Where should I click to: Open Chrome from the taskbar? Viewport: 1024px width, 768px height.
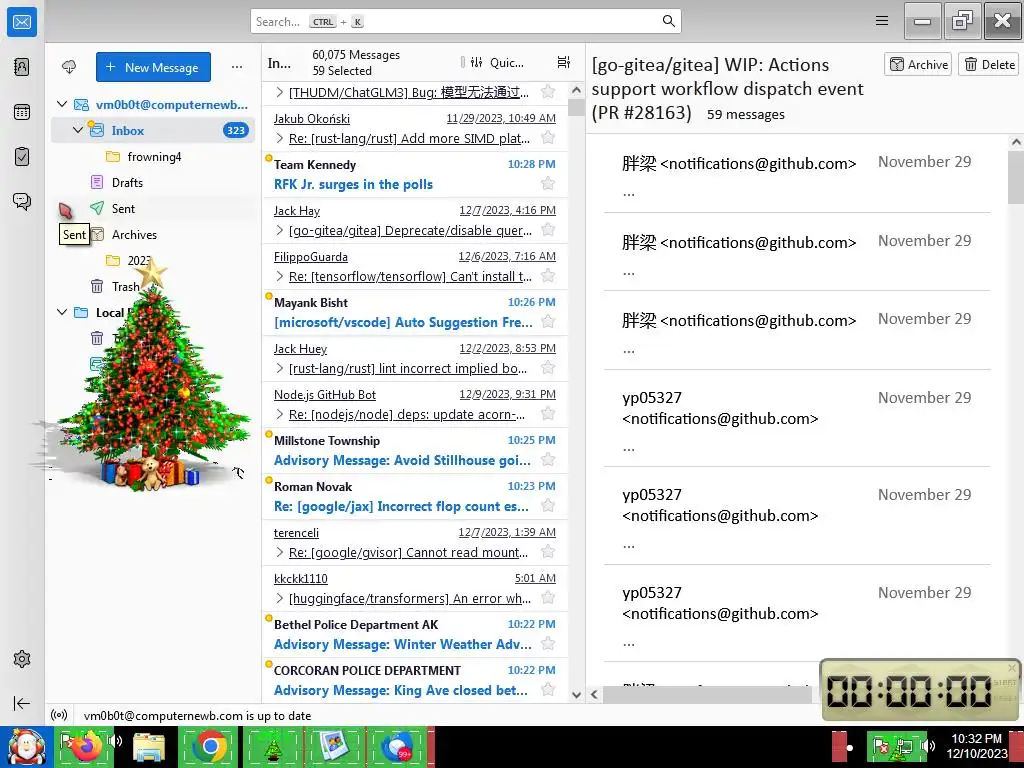210,746
